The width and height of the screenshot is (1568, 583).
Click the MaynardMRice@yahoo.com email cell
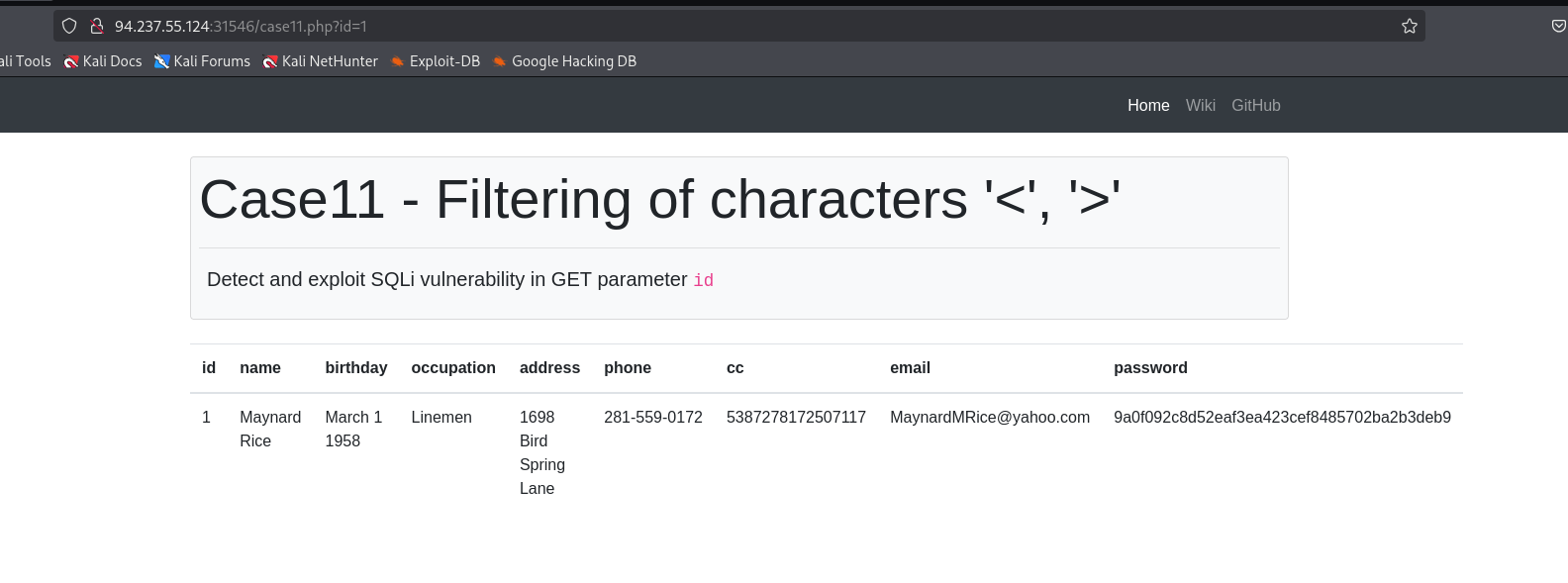pos(989,417)
